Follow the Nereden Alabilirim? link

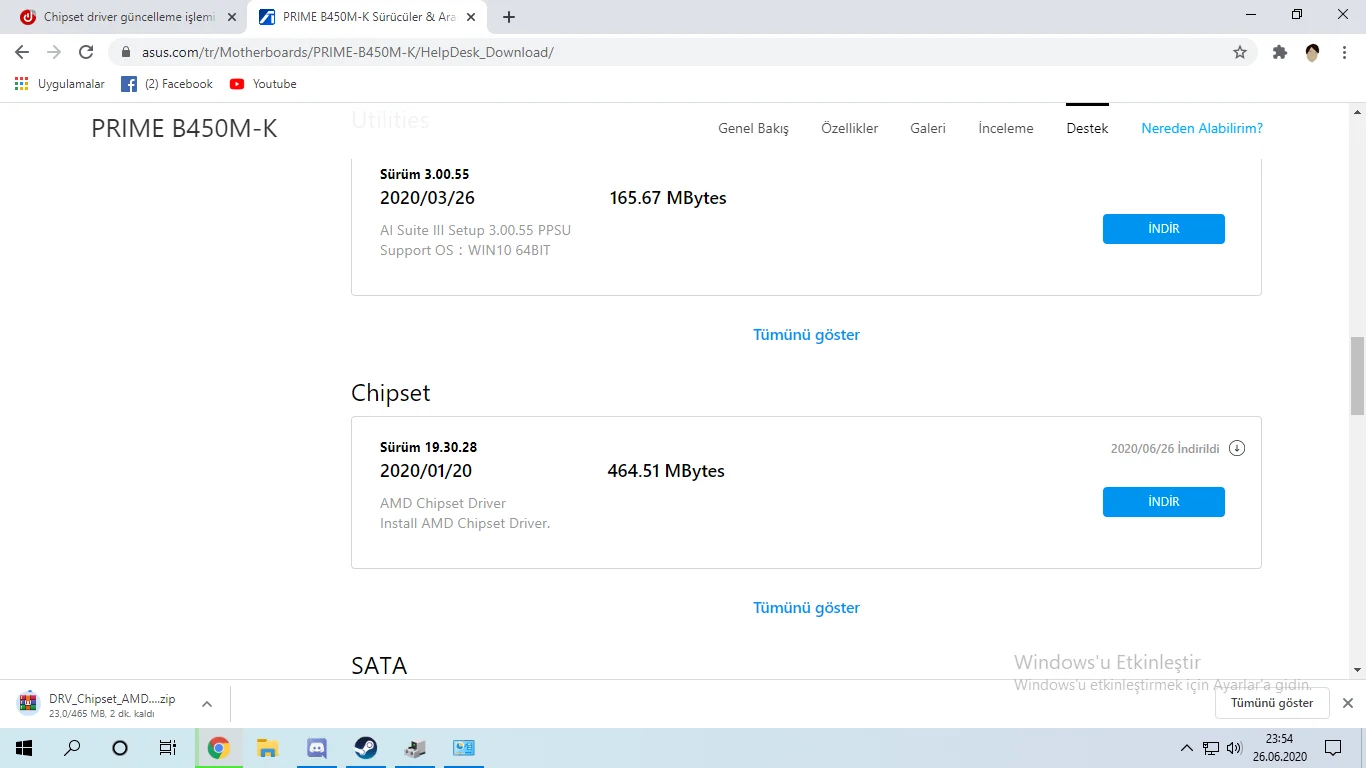(x=1202, y=128)
